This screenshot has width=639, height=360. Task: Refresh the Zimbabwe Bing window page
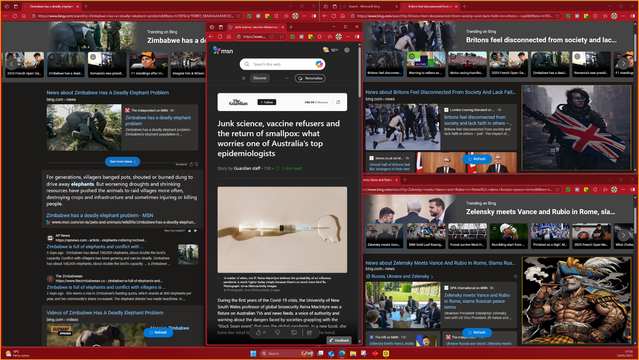[15, 16]
